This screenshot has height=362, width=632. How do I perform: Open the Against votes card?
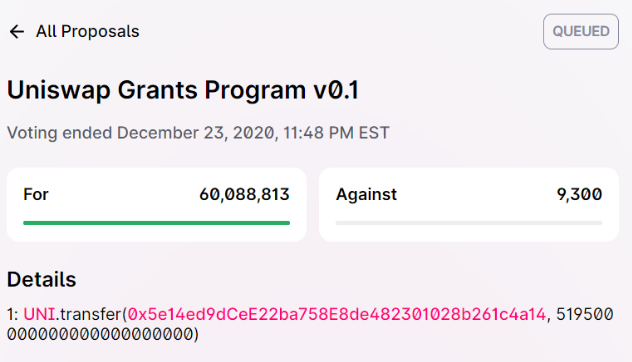click(x=469, y=205)
